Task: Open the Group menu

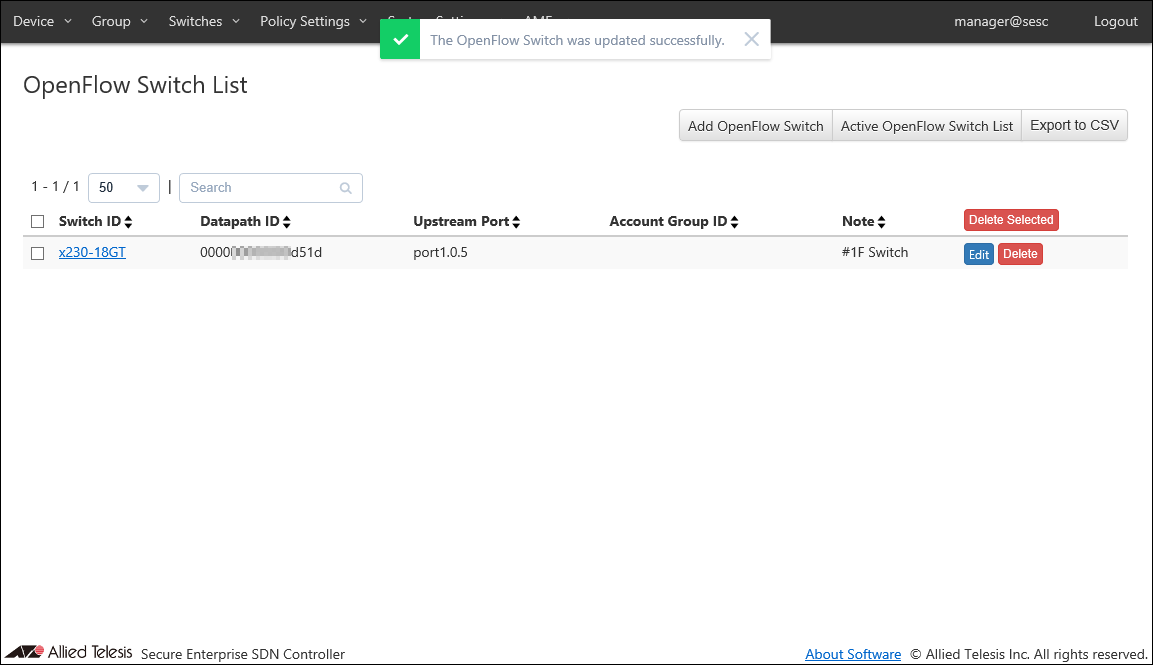Action: [x=119, y=21]
